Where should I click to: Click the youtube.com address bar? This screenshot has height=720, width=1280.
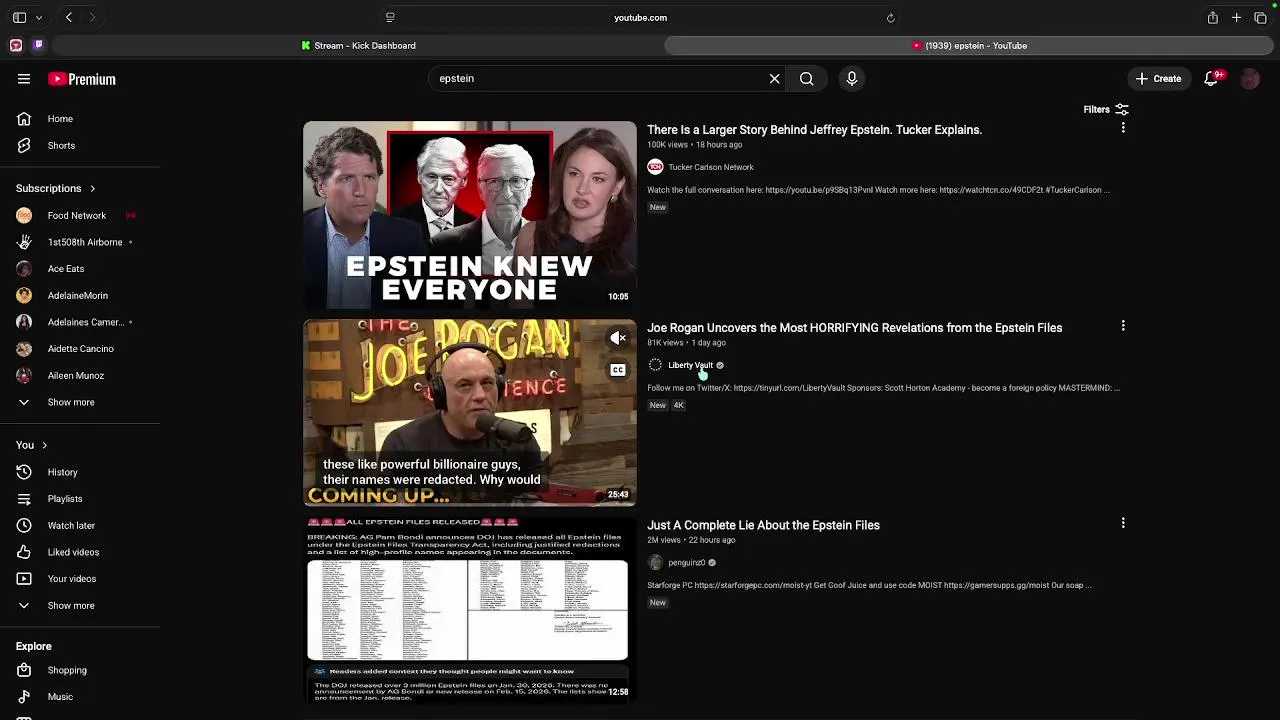(640, 18)
